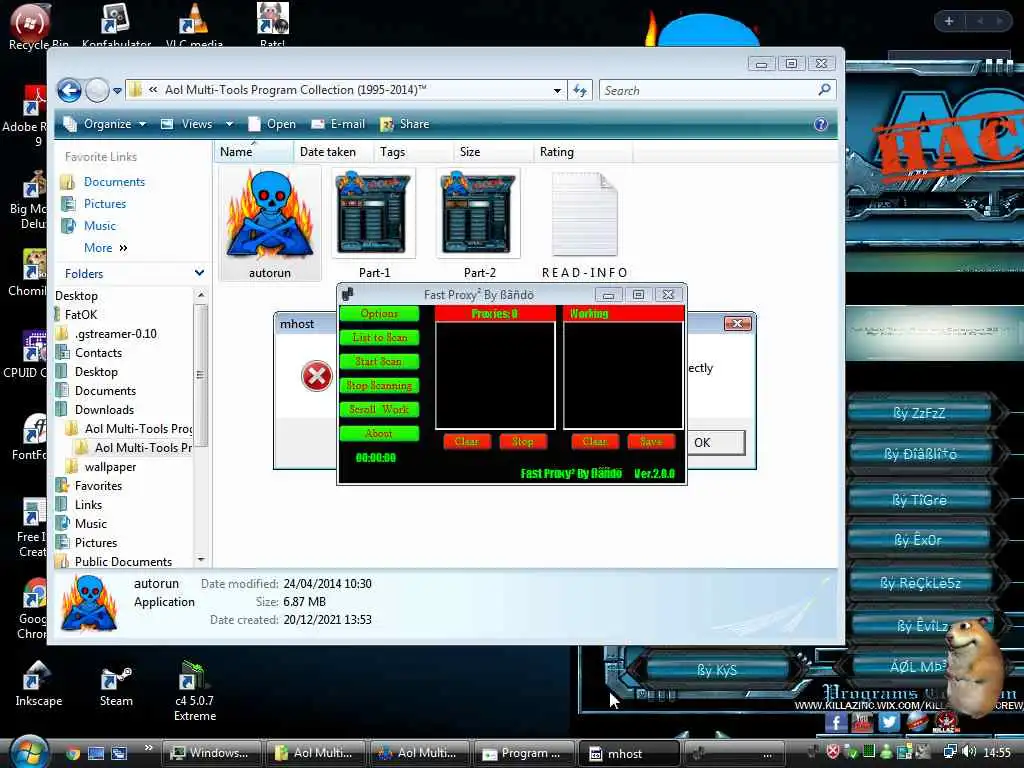Open Pictures under Favorite Links
The width and height of the screenshot is (1024, 768).
point(104,204)
